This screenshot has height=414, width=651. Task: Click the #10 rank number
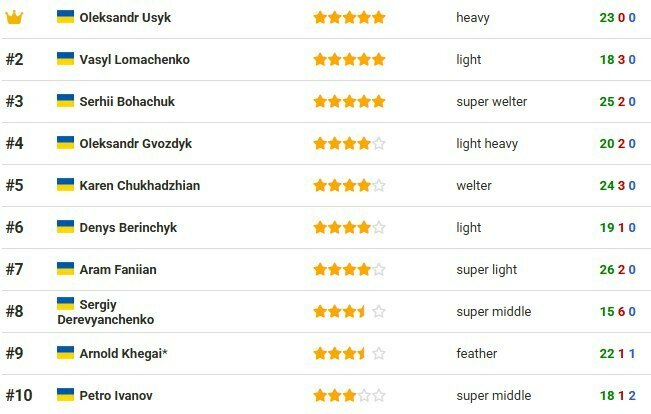click(x=19, y=395)
